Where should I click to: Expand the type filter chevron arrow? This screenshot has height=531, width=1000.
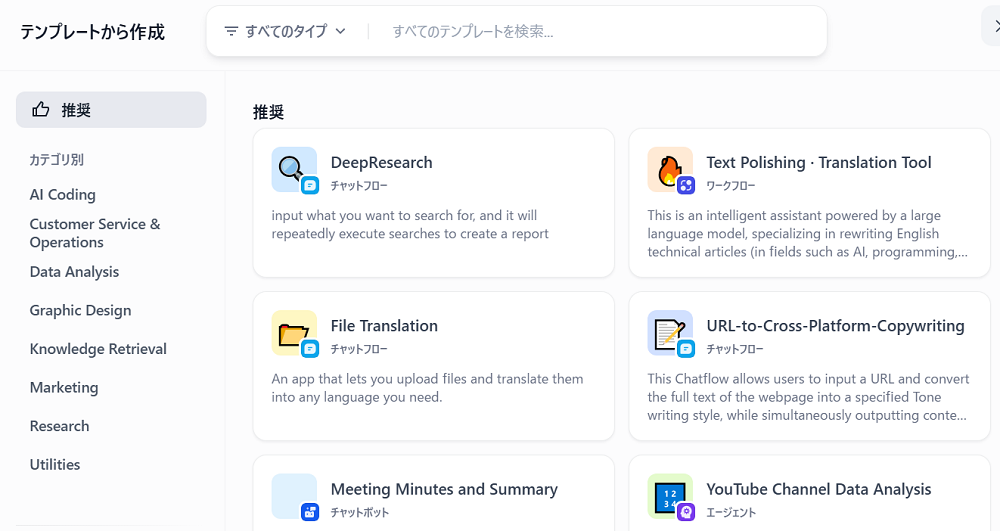pyautogui.click(x=340, y=31)
